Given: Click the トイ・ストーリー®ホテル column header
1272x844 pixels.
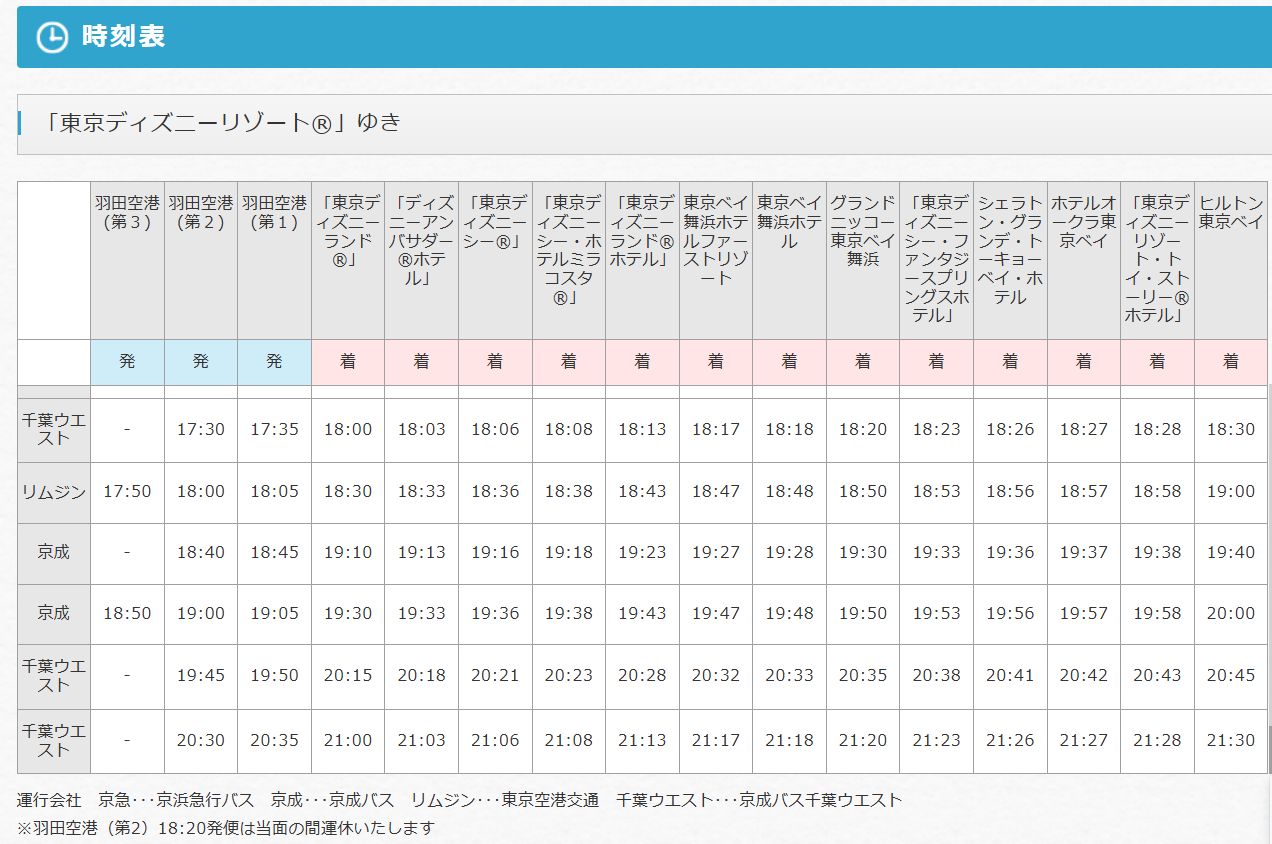Looking at the screenshot, I should [x=1157, y=260].
